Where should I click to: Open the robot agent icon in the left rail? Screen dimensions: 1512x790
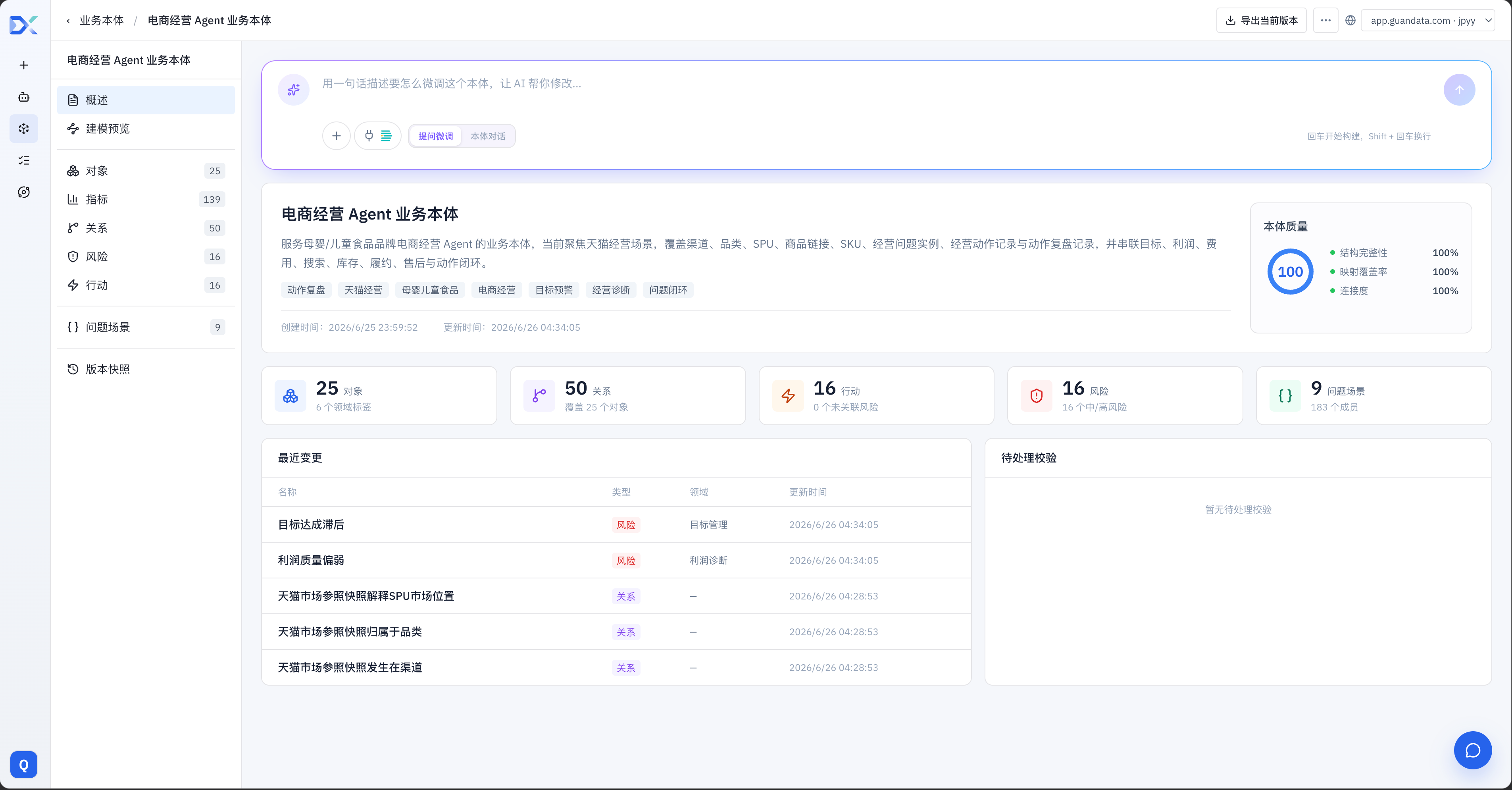(x=23, y=97)
